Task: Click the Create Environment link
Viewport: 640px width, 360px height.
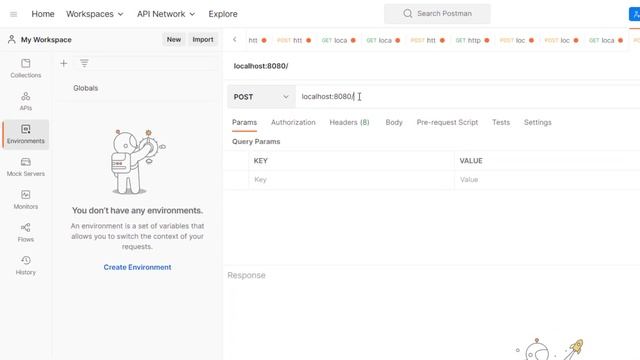Action: tap(137, 267)
